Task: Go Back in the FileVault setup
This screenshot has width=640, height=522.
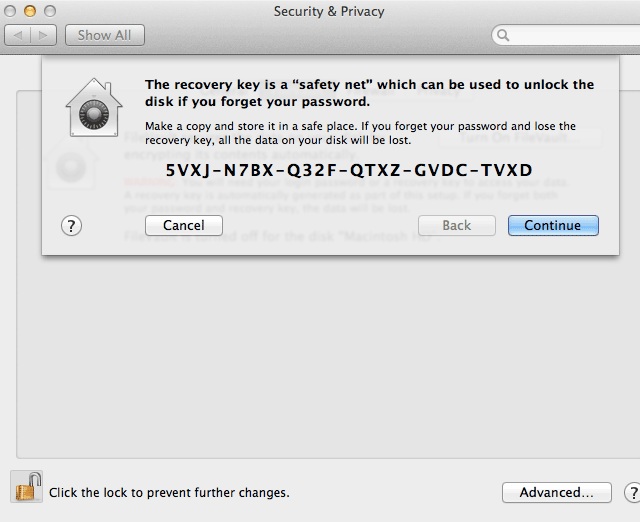Action: pos(457,225)
